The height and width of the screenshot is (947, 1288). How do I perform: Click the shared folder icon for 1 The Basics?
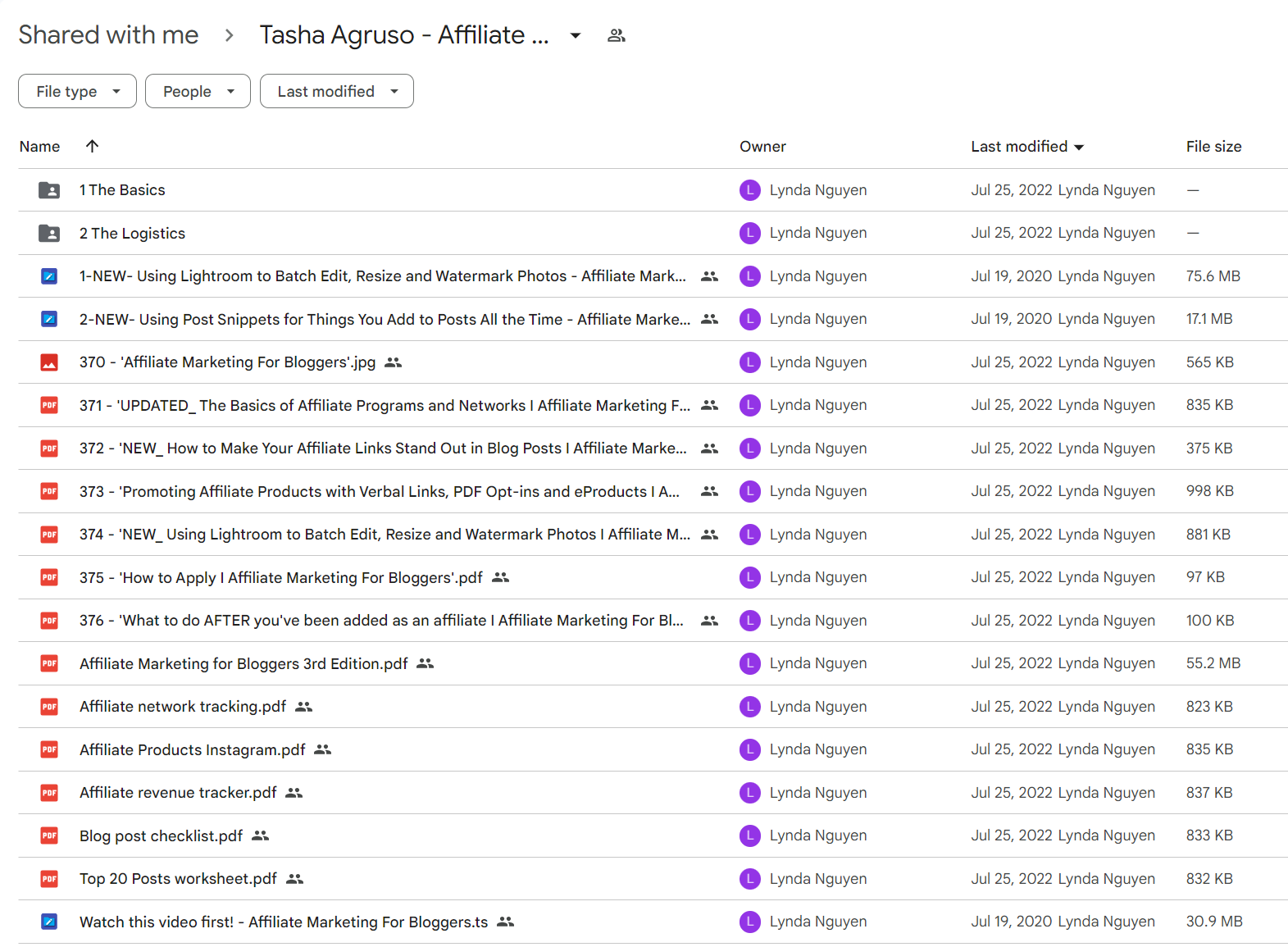[x=49, y=190]
